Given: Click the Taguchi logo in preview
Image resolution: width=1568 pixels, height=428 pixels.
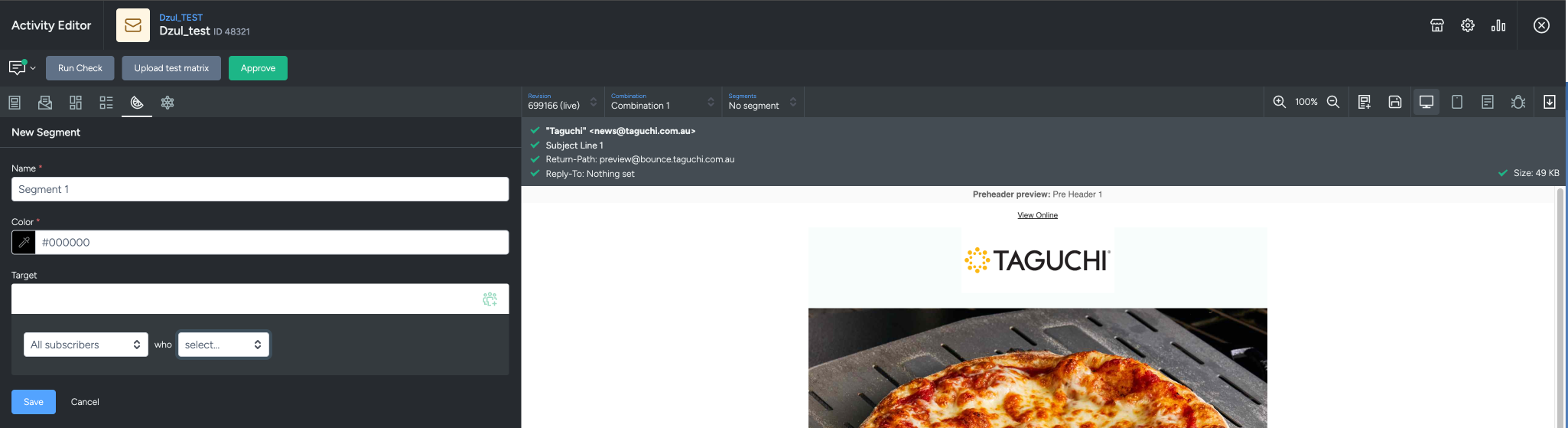Looking at the screenshot, I should [1037, 260].
